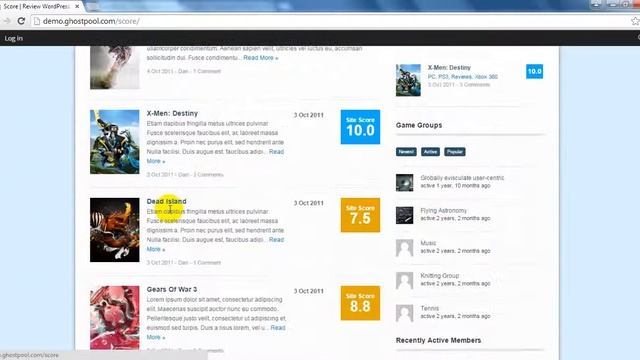This screenshot has width=640, height=360.
Task: Click the Tennis group default avatar
Action: [404, 313]
